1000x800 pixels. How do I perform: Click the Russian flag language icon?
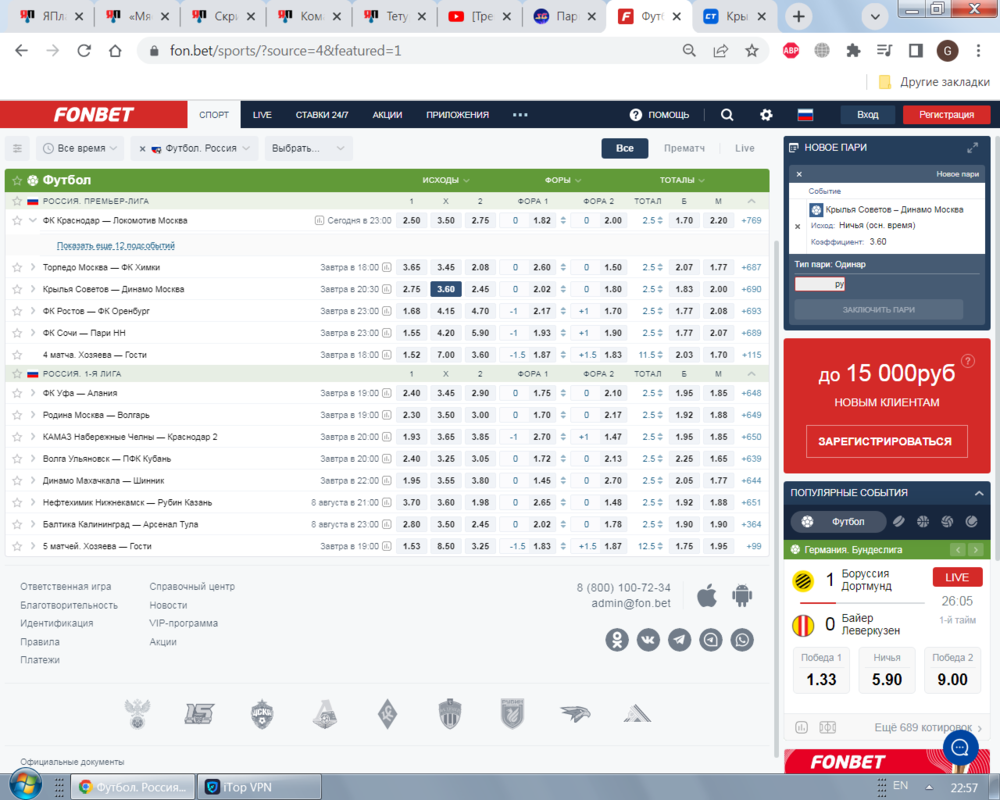click(x=805, y=115)
